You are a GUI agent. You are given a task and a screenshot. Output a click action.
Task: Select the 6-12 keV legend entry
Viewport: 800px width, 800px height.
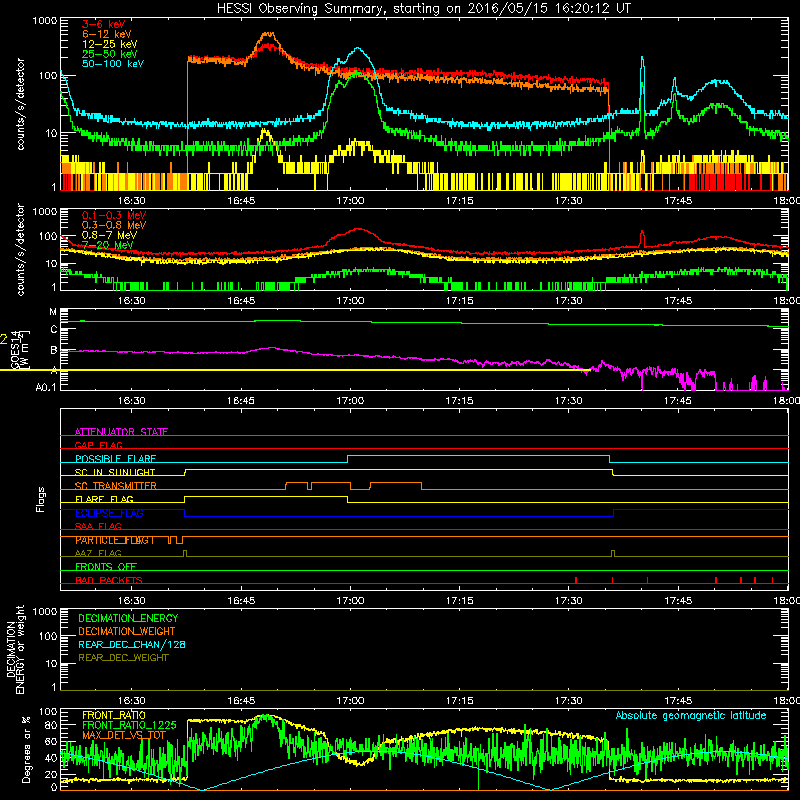coord(107,34)
